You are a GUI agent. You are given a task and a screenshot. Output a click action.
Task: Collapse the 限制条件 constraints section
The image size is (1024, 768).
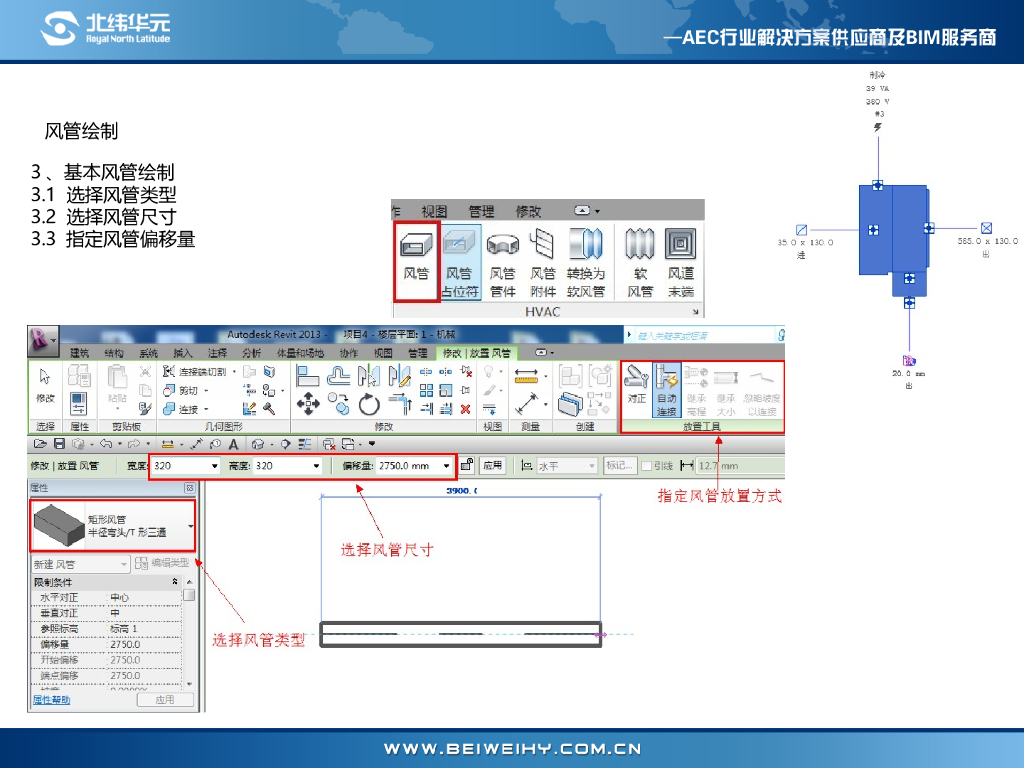pos(174,581)
